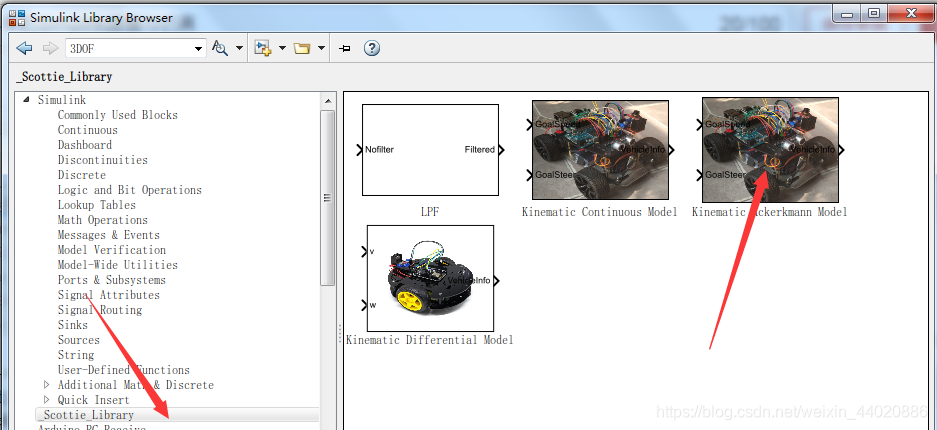The image size is (937, 430).
Task: Select Lookup Tables library
Action: click(x=97, y=205)
